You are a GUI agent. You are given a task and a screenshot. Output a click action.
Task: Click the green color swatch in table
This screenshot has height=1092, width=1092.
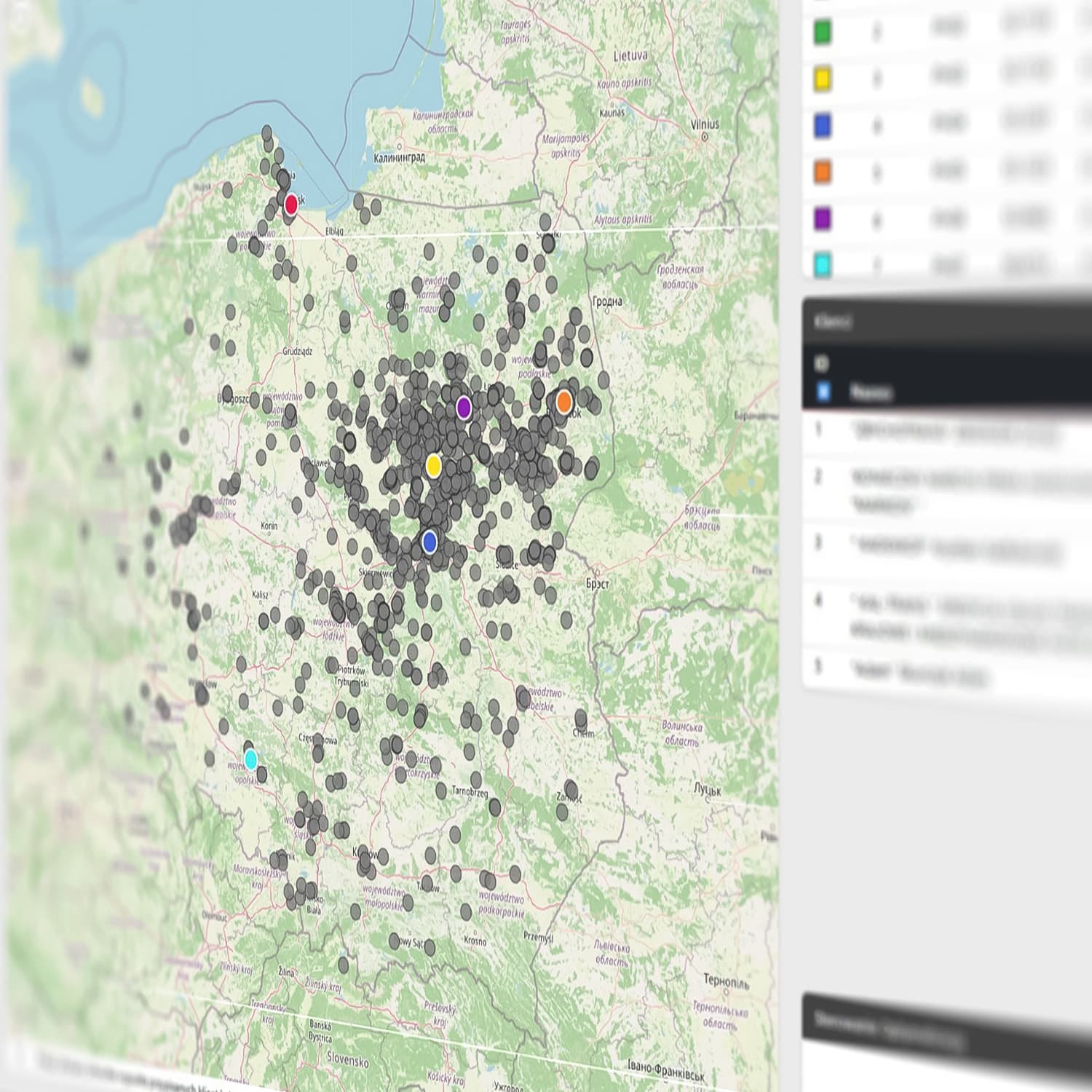[822, 33]
